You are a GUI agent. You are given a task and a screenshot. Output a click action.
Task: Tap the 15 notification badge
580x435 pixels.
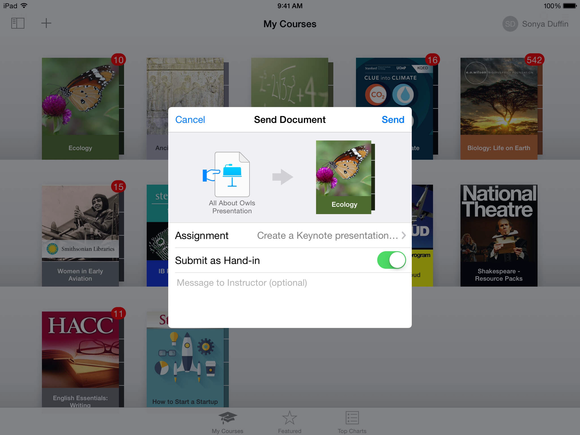(x=118, y=186)
